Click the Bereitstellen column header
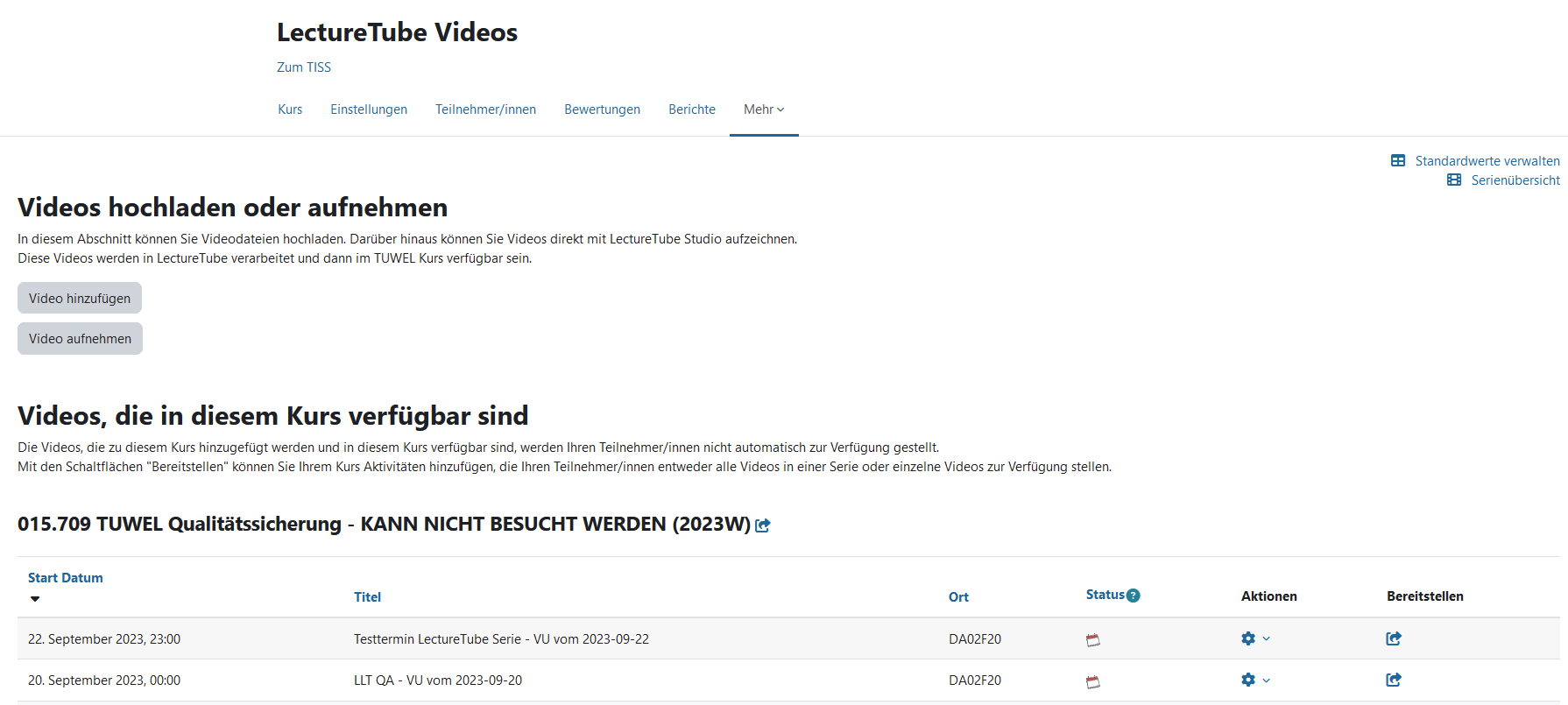 tap(1425, 596)
